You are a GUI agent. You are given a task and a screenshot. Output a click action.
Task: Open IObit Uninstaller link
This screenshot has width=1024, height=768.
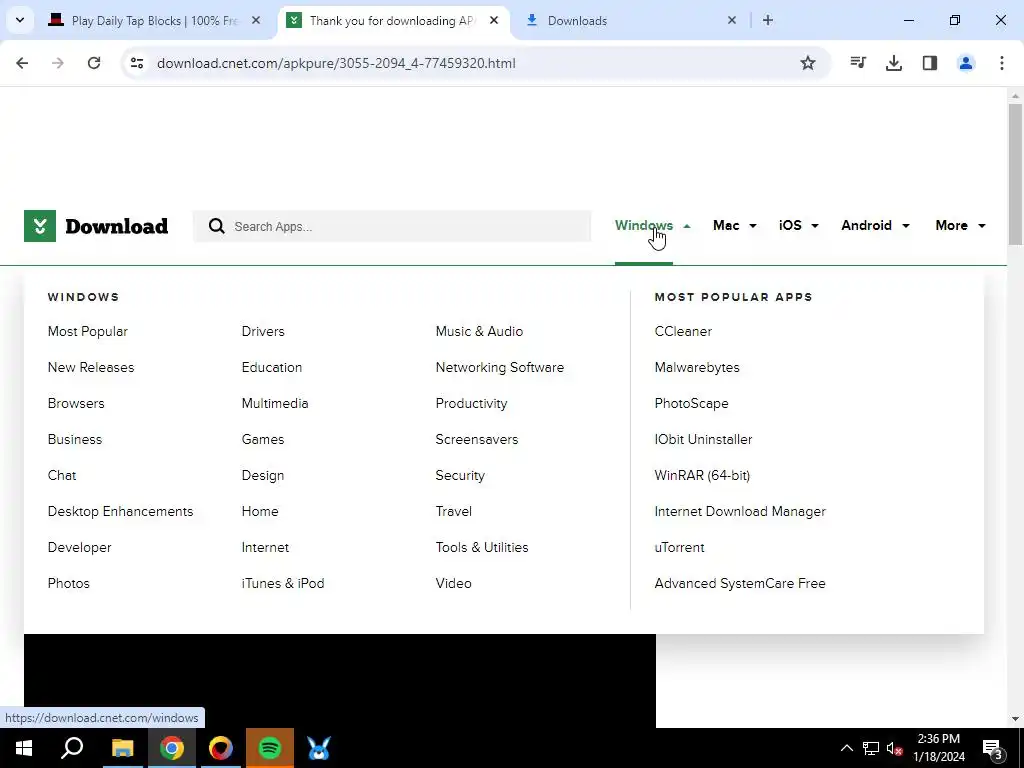[x=703, y=439]
